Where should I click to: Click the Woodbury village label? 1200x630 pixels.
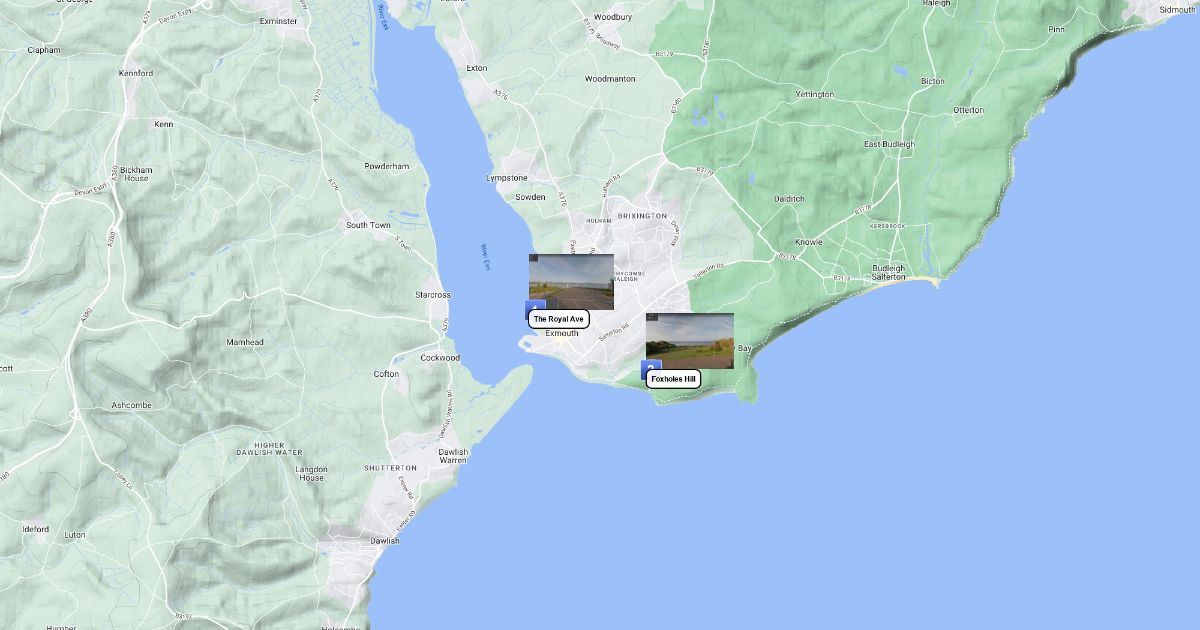pyautogui.click(x=613, y=17)
